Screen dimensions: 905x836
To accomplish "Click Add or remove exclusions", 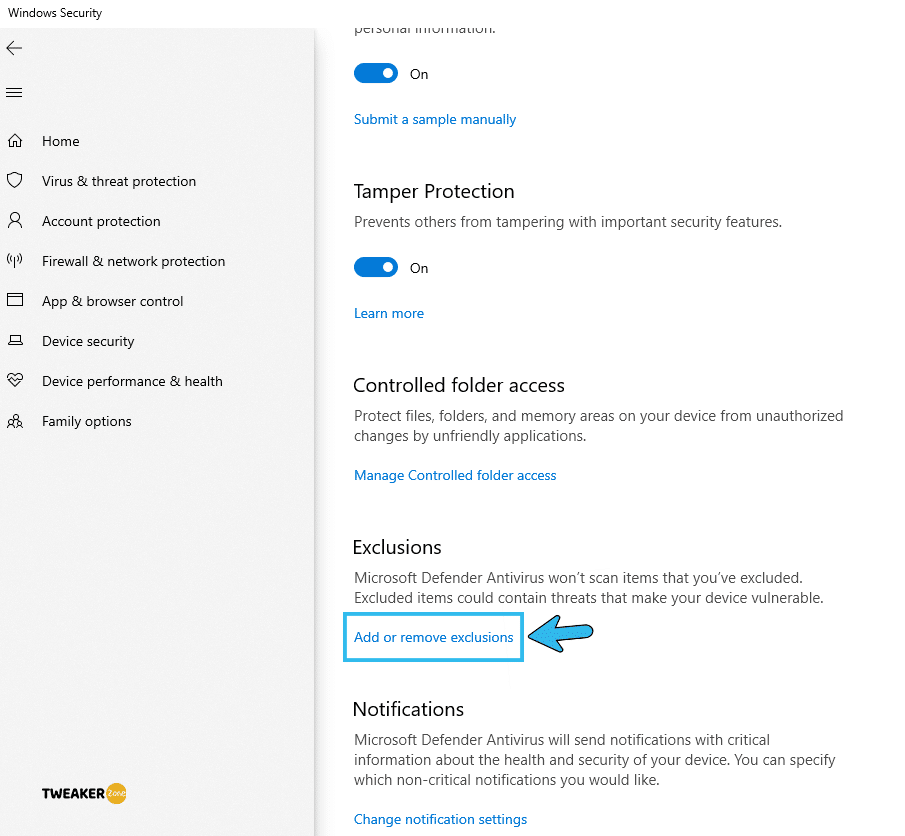I will pos(433,637).
